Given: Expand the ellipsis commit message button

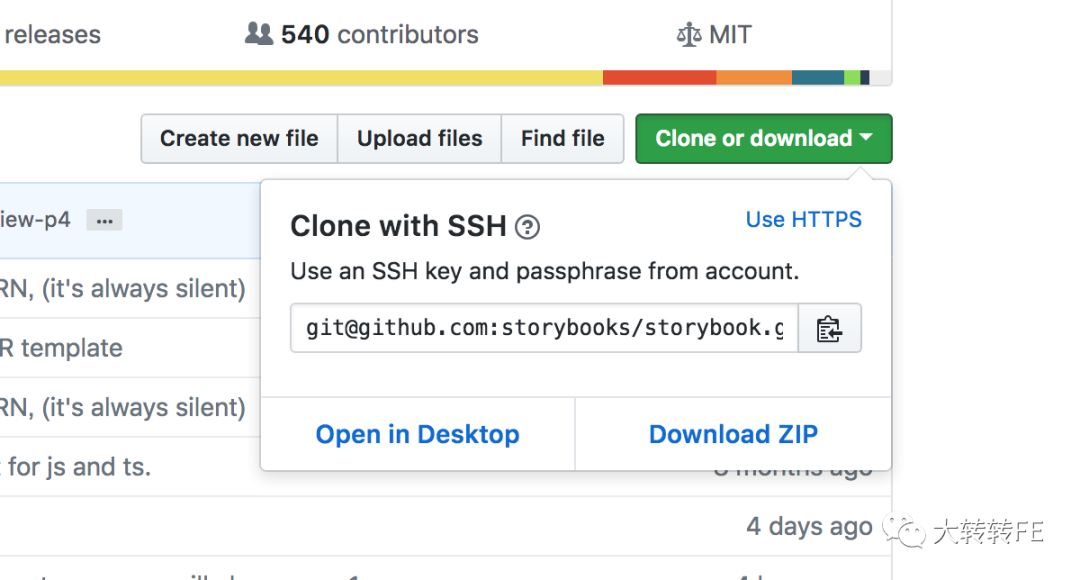Looking at the screenshot, I should tap(105, 220).
